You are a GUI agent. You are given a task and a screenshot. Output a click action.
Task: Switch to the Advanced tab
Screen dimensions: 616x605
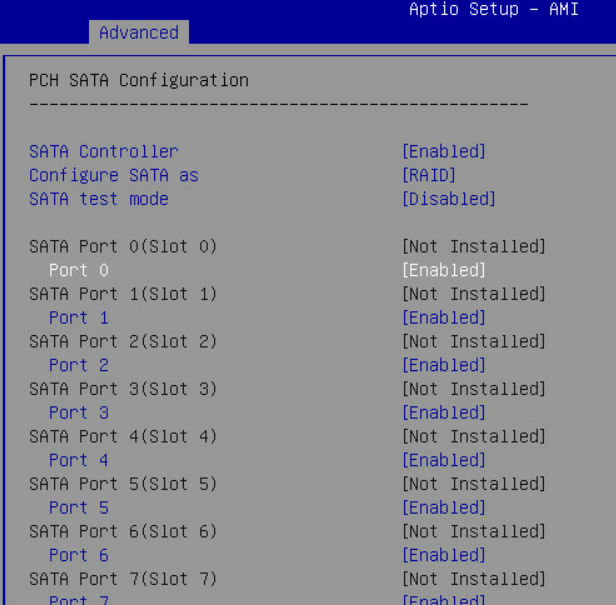point(139,32)
